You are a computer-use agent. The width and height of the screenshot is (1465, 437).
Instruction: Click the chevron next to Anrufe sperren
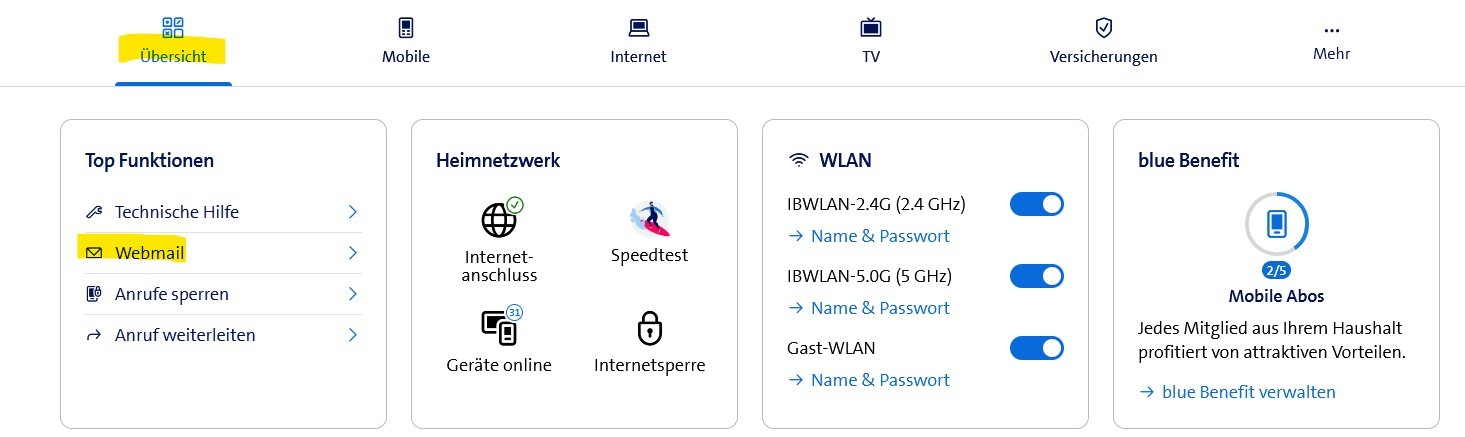coord(352,294)
